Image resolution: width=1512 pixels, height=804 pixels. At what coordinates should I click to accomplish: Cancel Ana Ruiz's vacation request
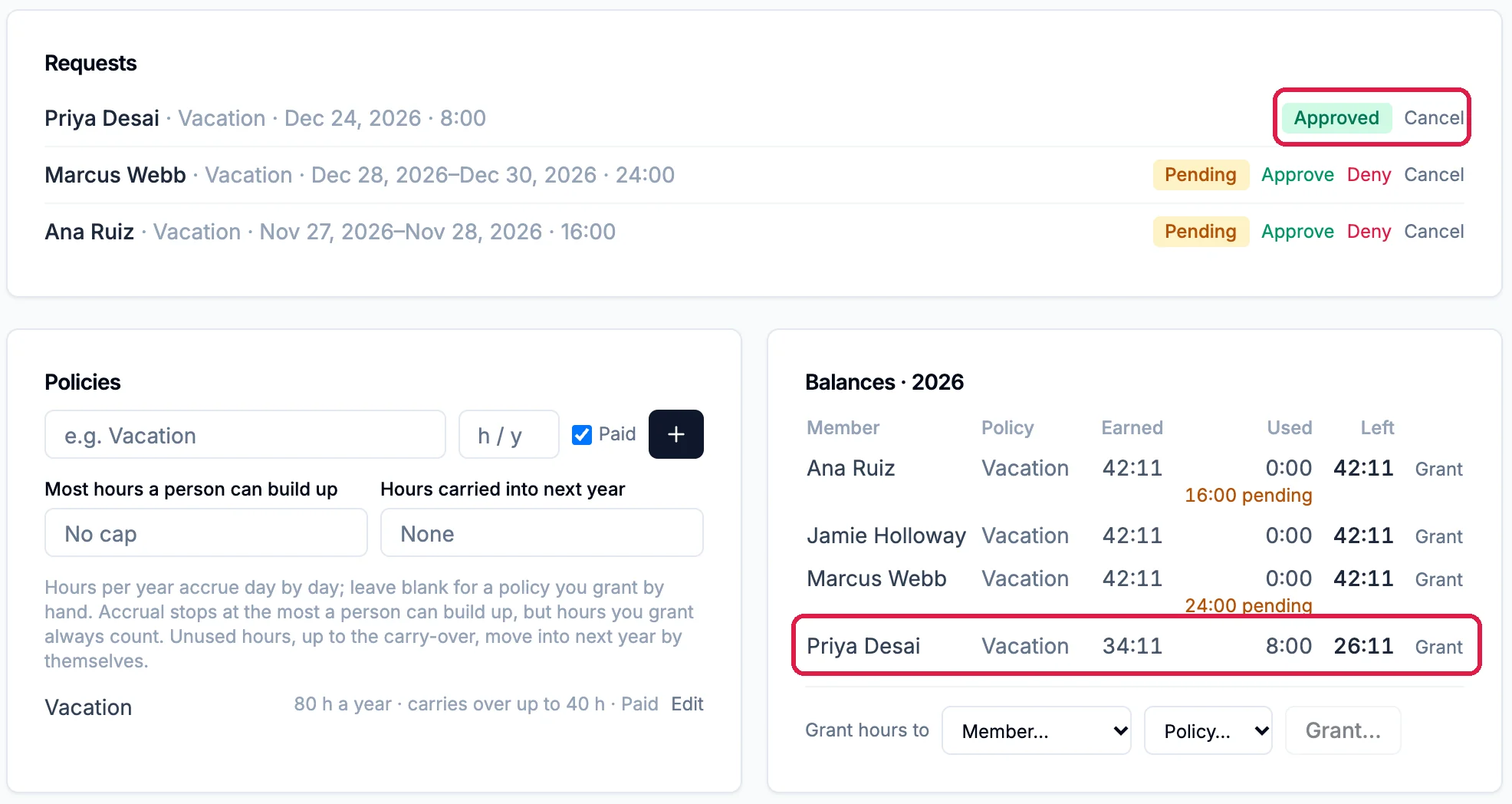point(1434,232)
